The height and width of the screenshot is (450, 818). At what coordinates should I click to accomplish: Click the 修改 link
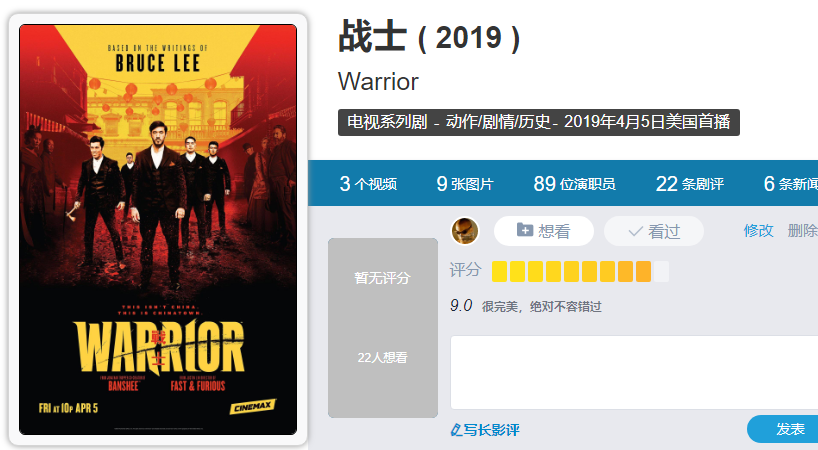pyautogui.click(x=759, y=230)
